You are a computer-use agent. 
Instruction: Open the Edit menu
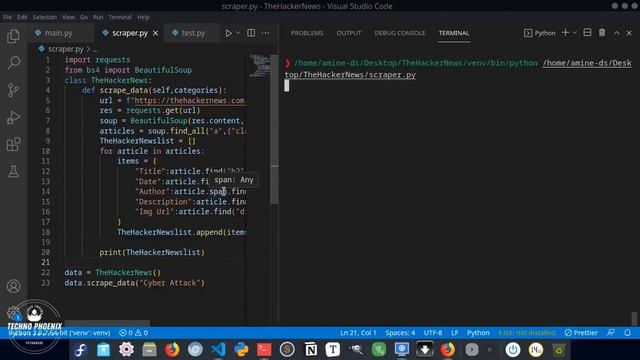point(22,17)
